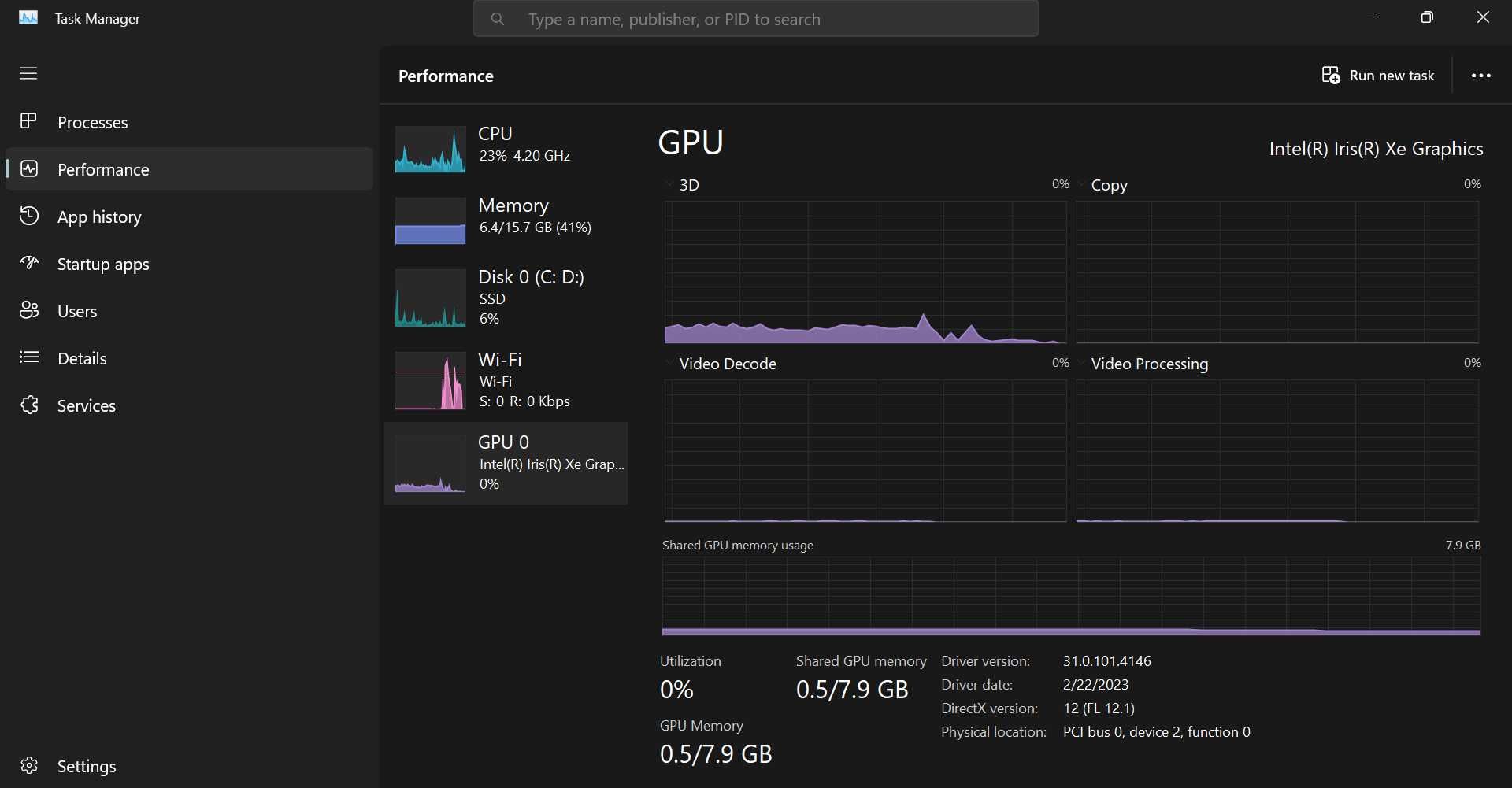Click the Run new task icon

pos(1331,76)
